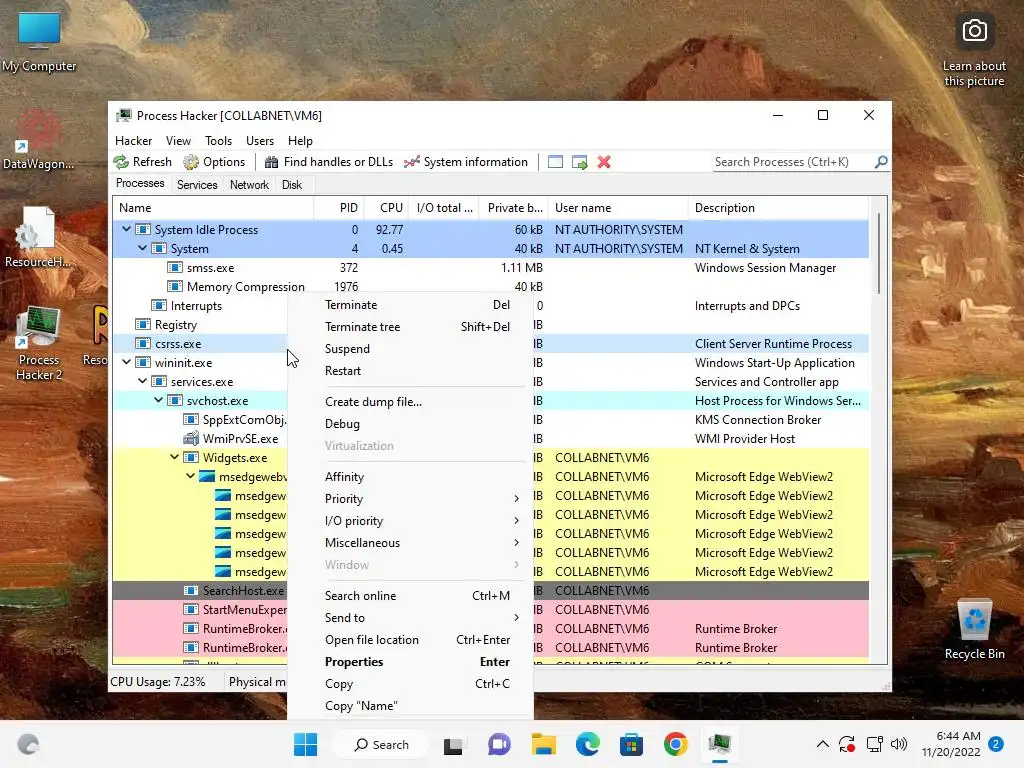Image resolution: width=1024 pixels, height=768 pixels.
Task: Click Find handles or DLLs binoculars icon
Action: point(271,162)
